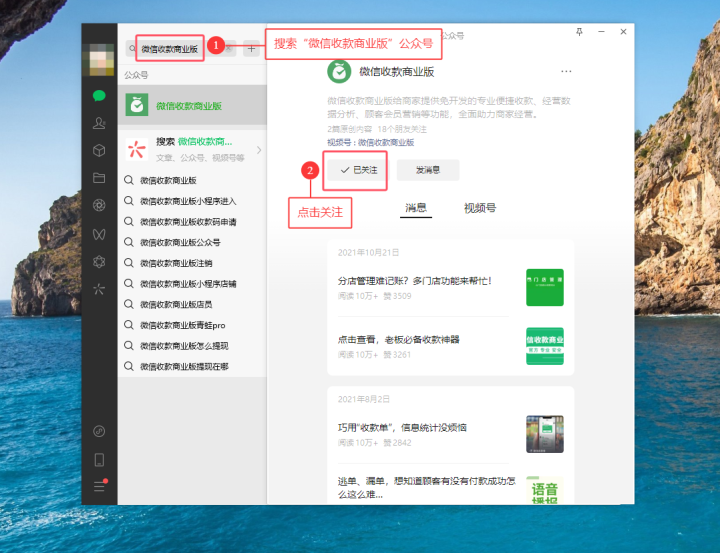720x553 pixels.
Task: Select suggestion 微信收款商业版店员
Action: click(x=192, y=305)
